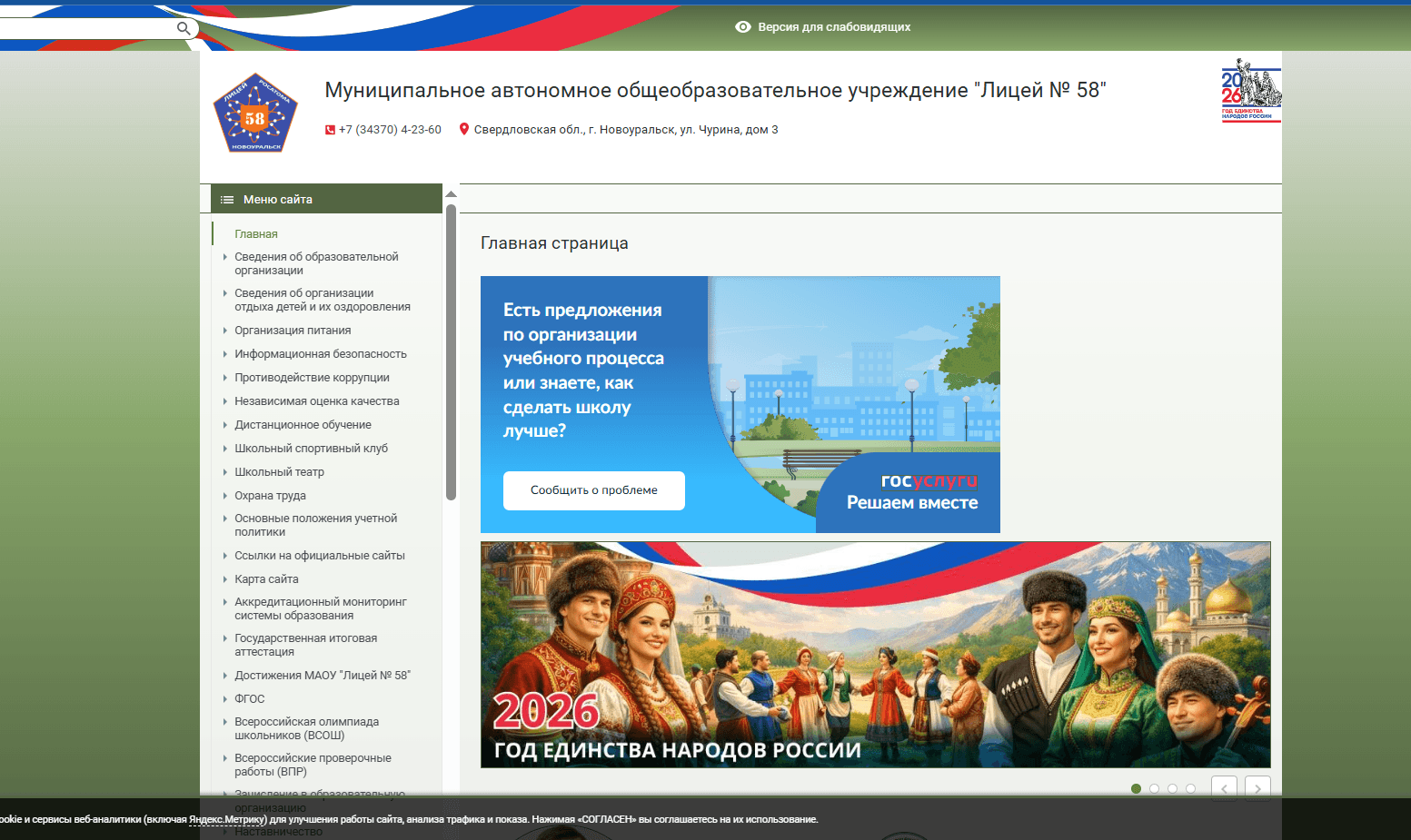Screen dimensions: 1411x840
Task: Go to previous slide with left arrow
Action: (1224, 788)
